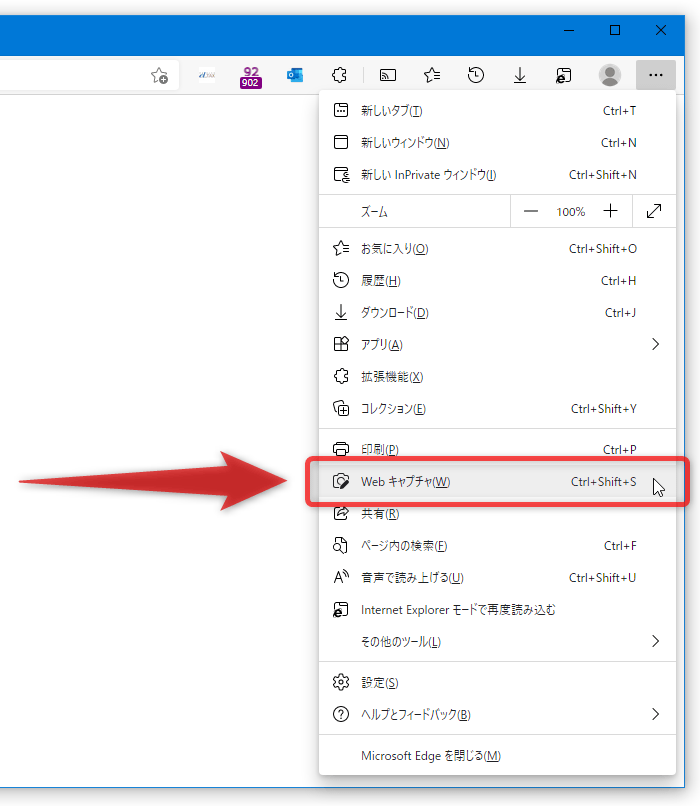
Task: Decrease zoom with the minus button
Action: (531, 211)
